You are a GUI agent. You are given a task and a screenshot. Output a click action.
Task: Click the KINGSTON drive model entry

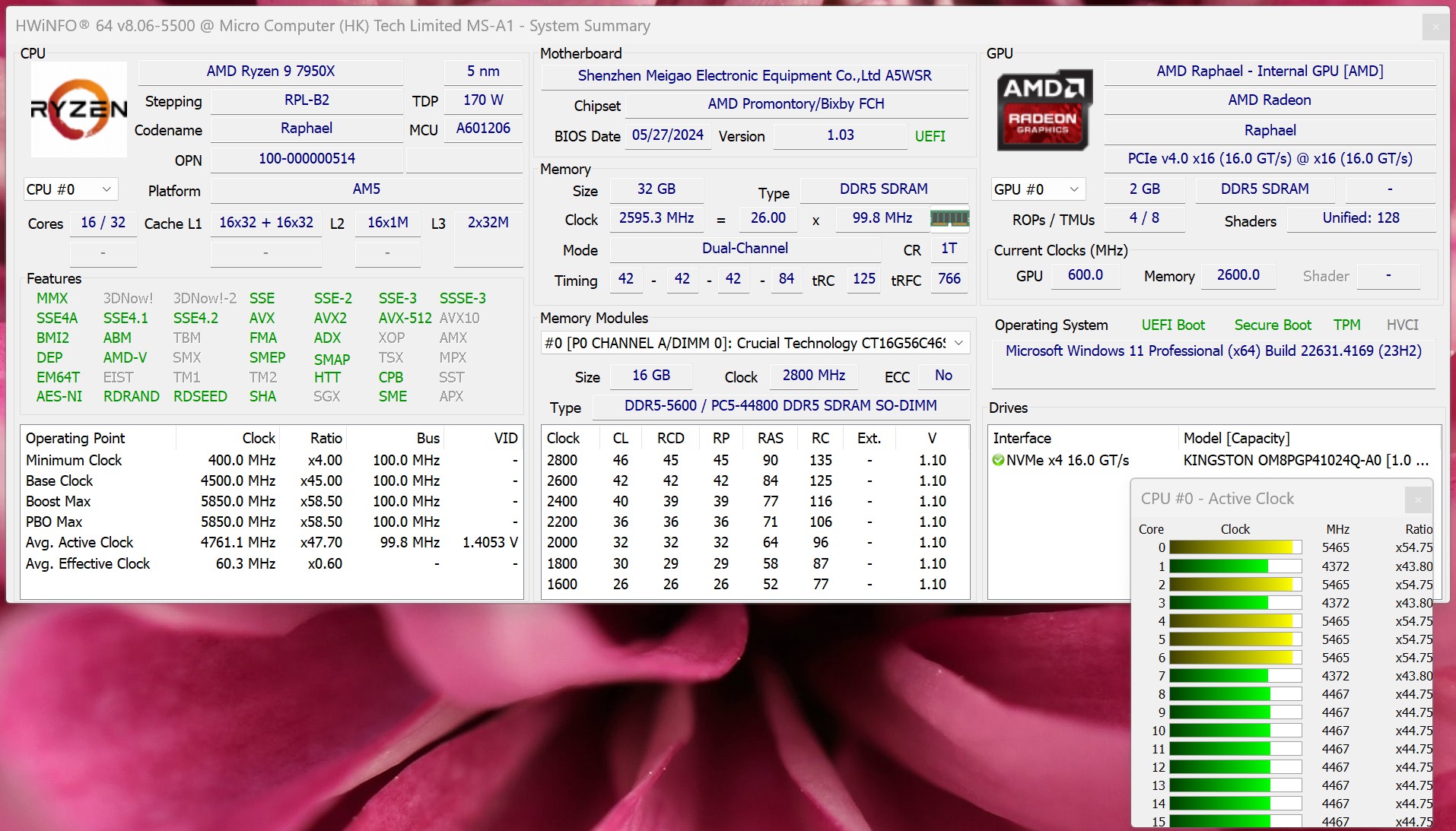tap(1305, 460)
